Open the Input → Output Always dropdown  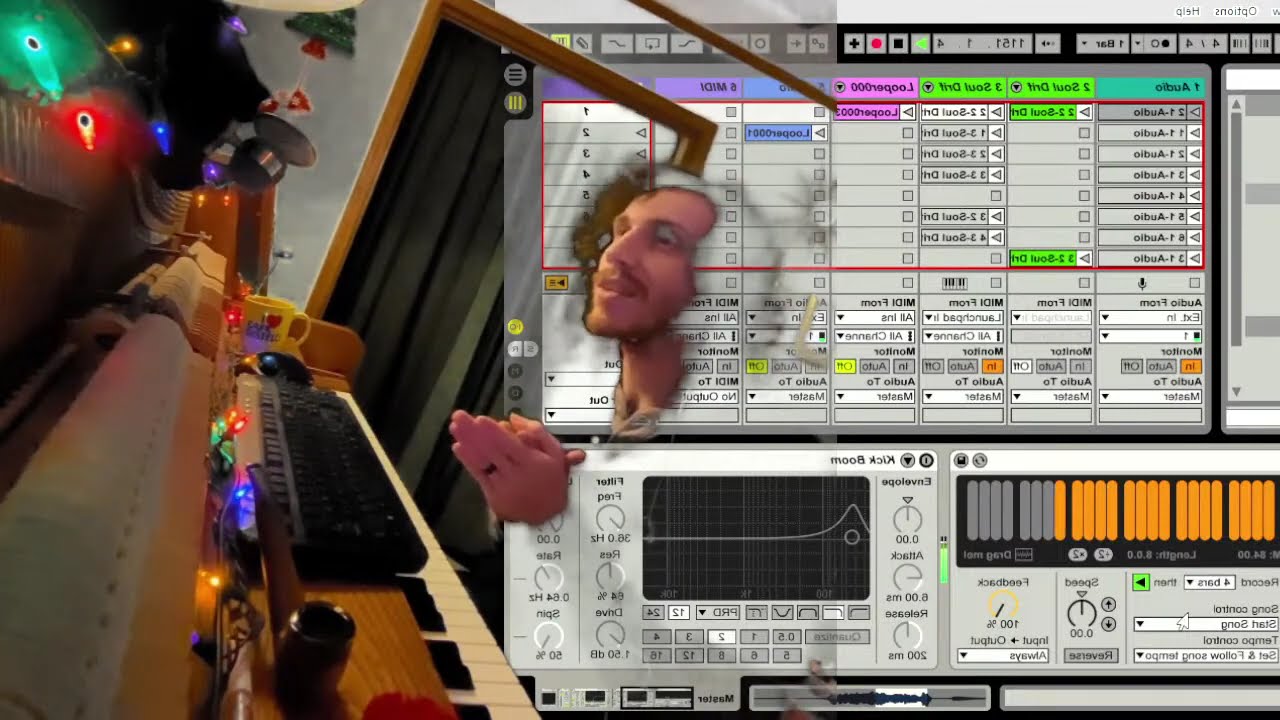[x=1003, y=656]
